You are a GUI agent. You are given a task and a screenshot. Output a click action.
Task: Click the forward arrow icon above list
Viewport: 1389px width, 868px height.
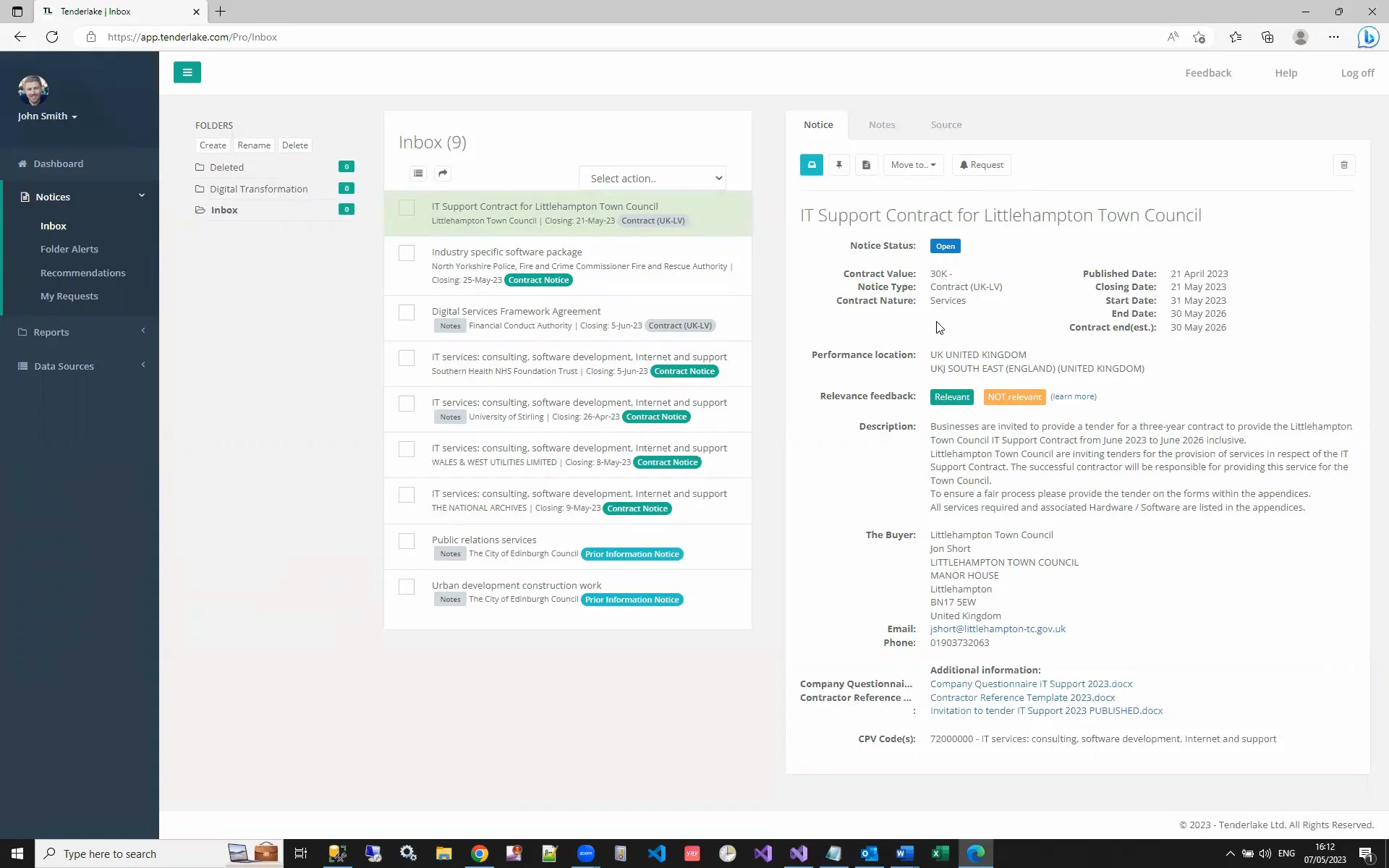443,174
